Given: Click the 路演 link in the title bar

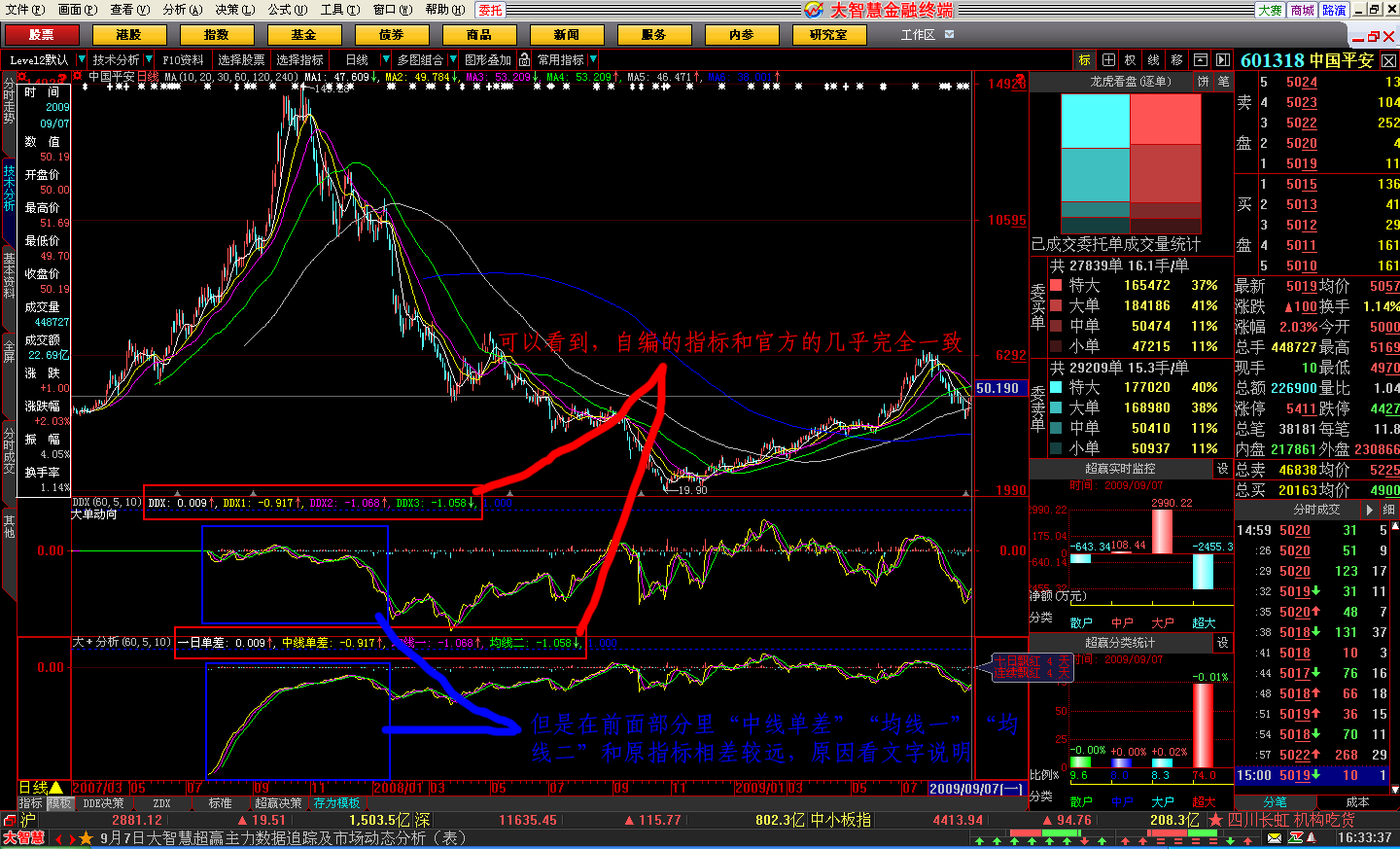Looking at the screenshot, I should [1335, 10].
